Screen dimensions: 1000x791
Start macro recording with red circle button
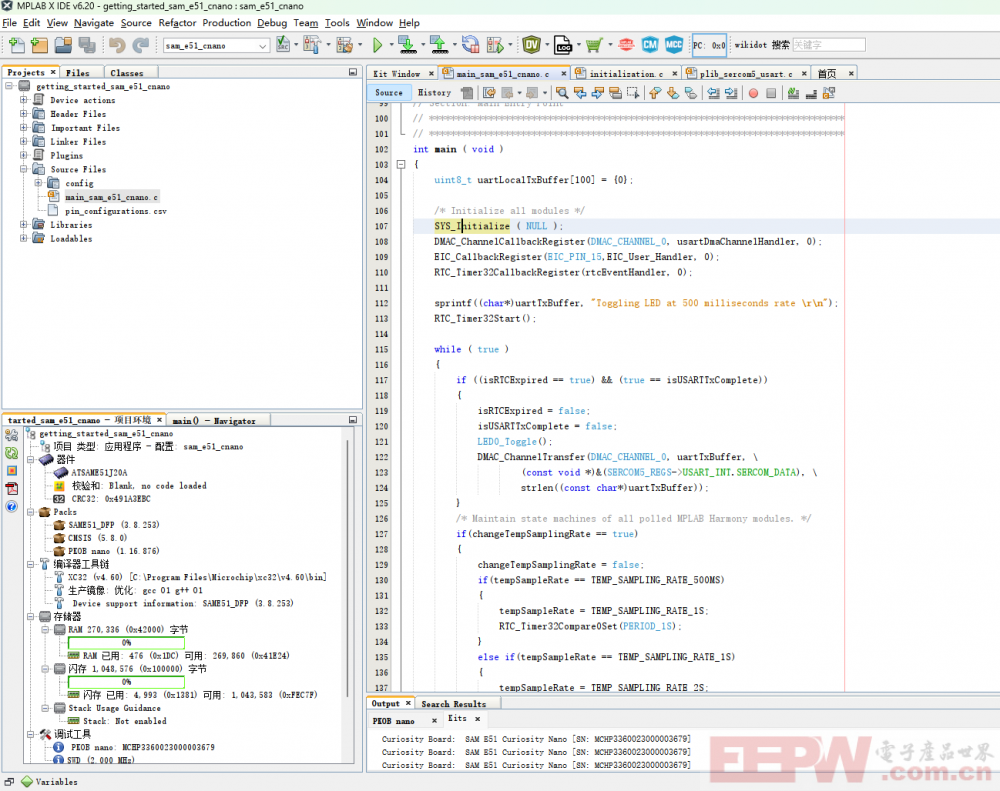pyautogui.click(x=753, y=93)
